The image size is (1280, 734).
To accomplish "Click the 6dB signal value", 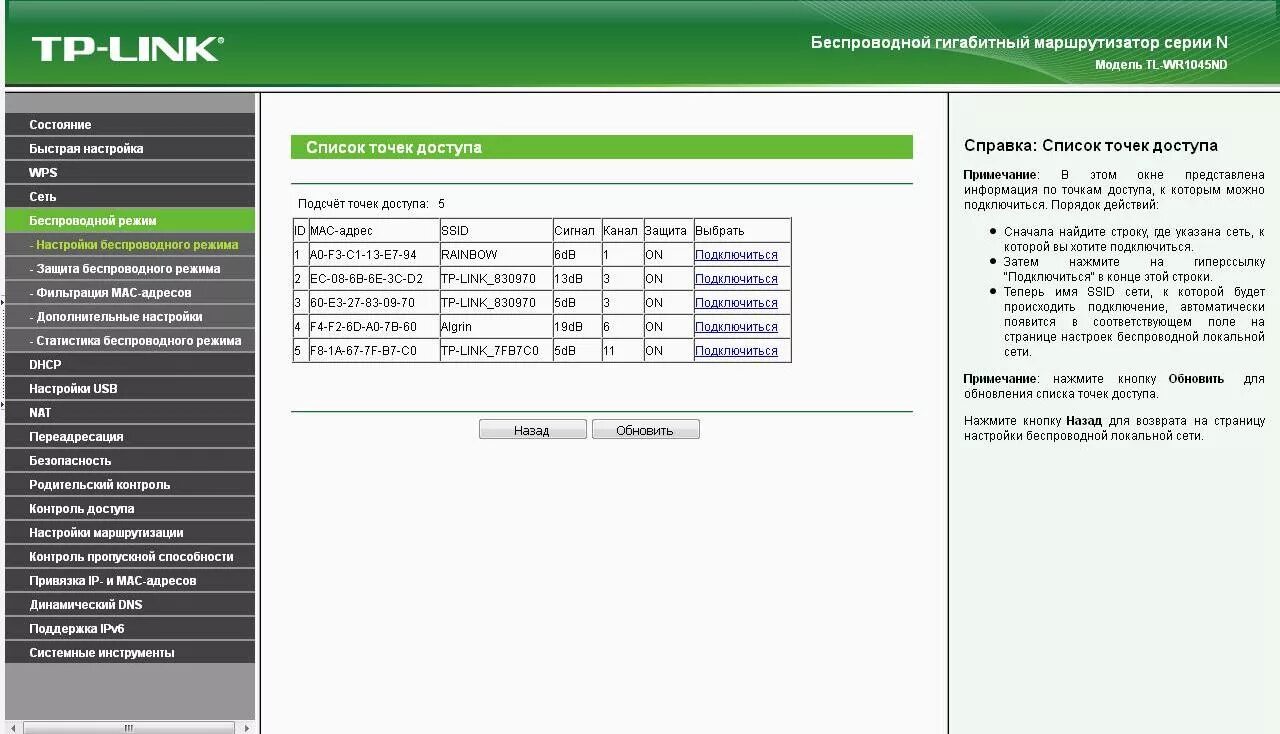I will [565, 255].
